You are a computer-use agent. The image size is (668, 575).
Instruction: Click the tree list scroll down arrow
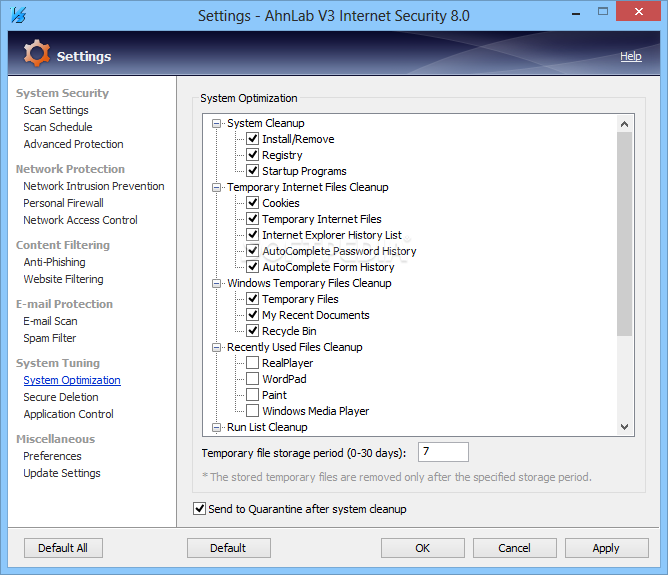[x=625, y=427]
